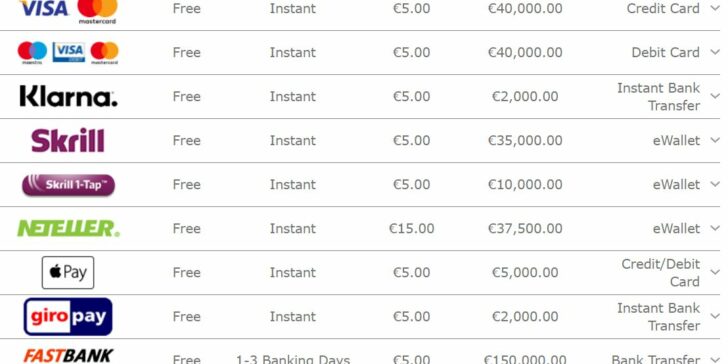Click the Maestro debit card icon

point(32,52)
